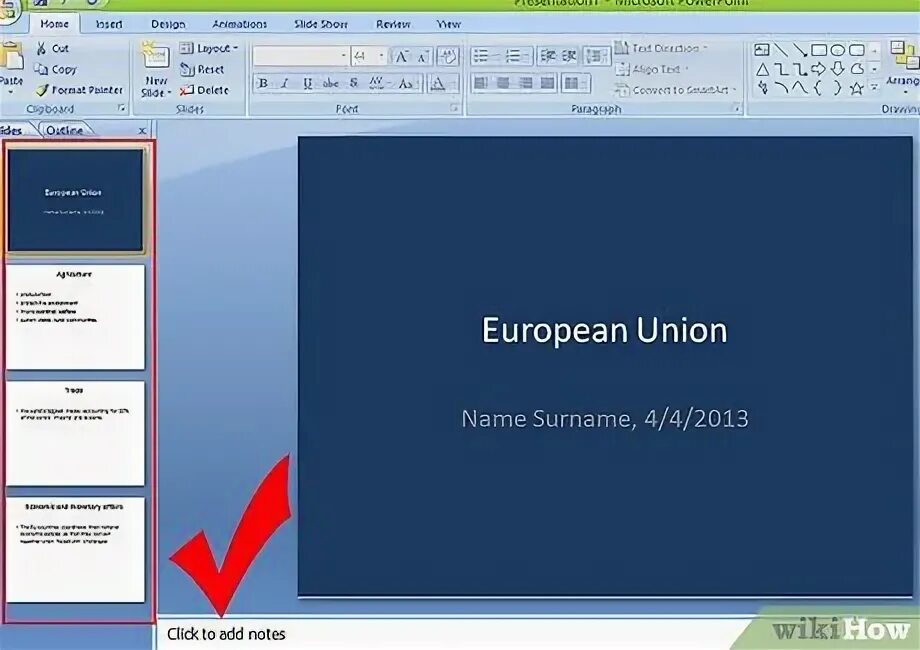Open the Layout dropdown
920x650 pixels.
pyautogui.click(x=209, y=48)
